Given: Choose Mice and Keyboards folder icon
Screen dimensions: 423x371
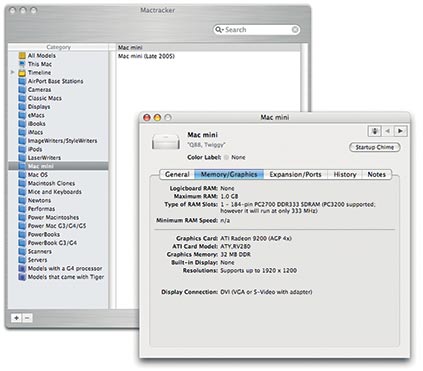Looking at the screenshot, I should point(22,192).
